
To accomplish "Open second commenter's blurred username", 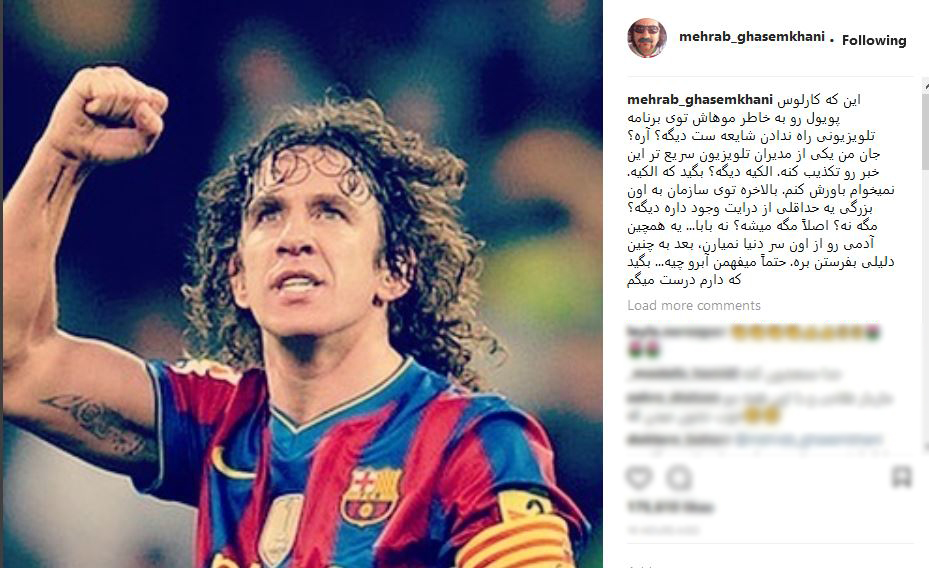I will coord(683,374).
